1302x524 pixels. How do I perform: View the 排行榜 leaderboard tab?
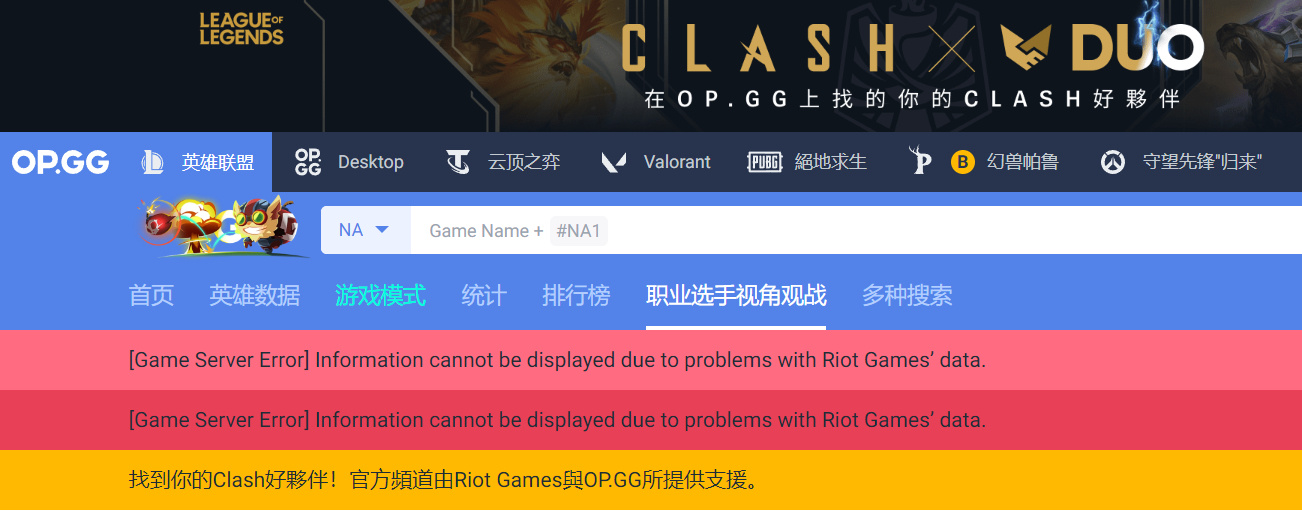coord(576,295)
